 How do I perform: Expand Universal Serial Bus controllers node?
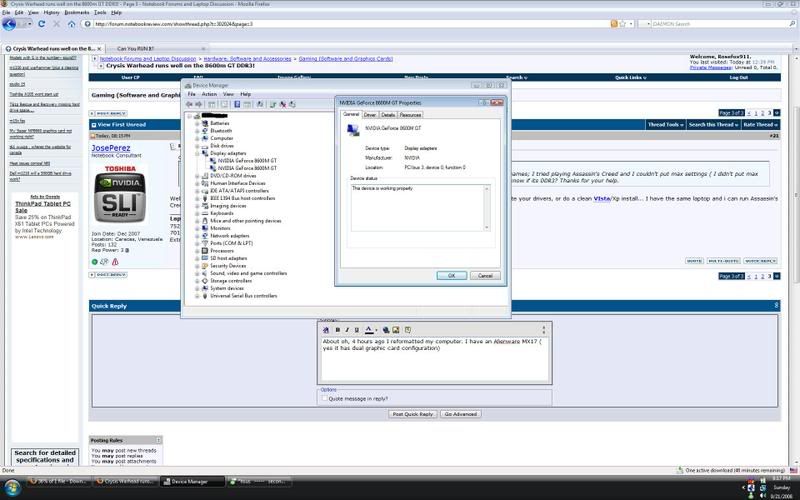[x=197, y=296]
